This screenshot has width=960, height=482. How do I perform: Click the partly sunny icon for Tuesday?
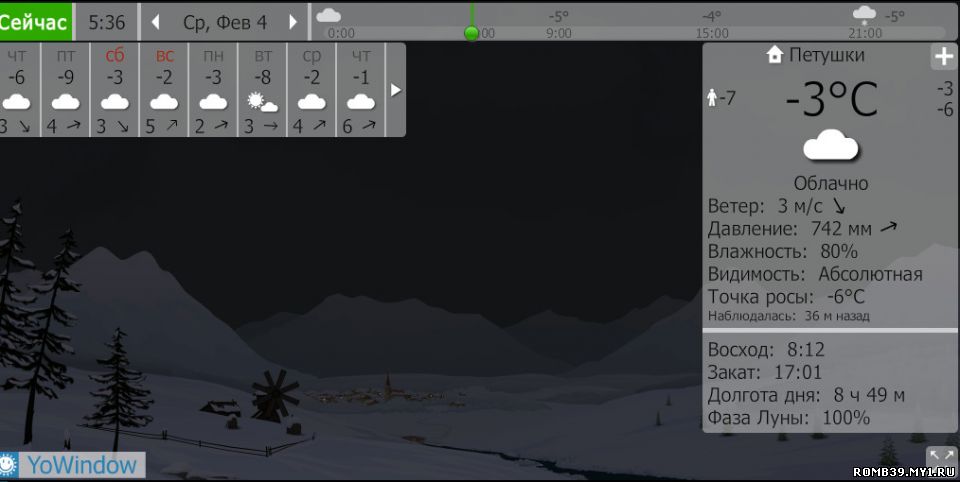262,102
